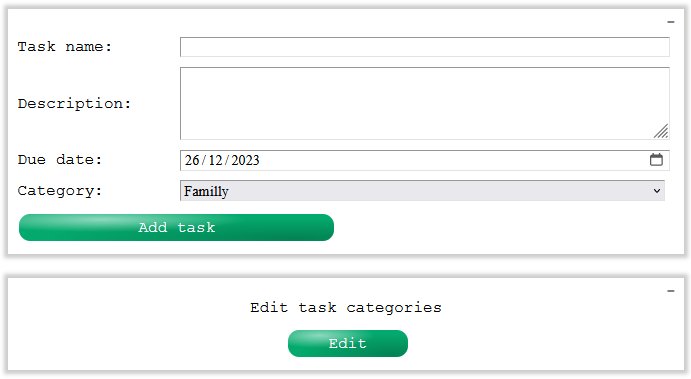This screenshot has width=691, height=379.
Task: Collapse the Edit task categories panel
Action: pyautogui.click(x=671, y=291)
